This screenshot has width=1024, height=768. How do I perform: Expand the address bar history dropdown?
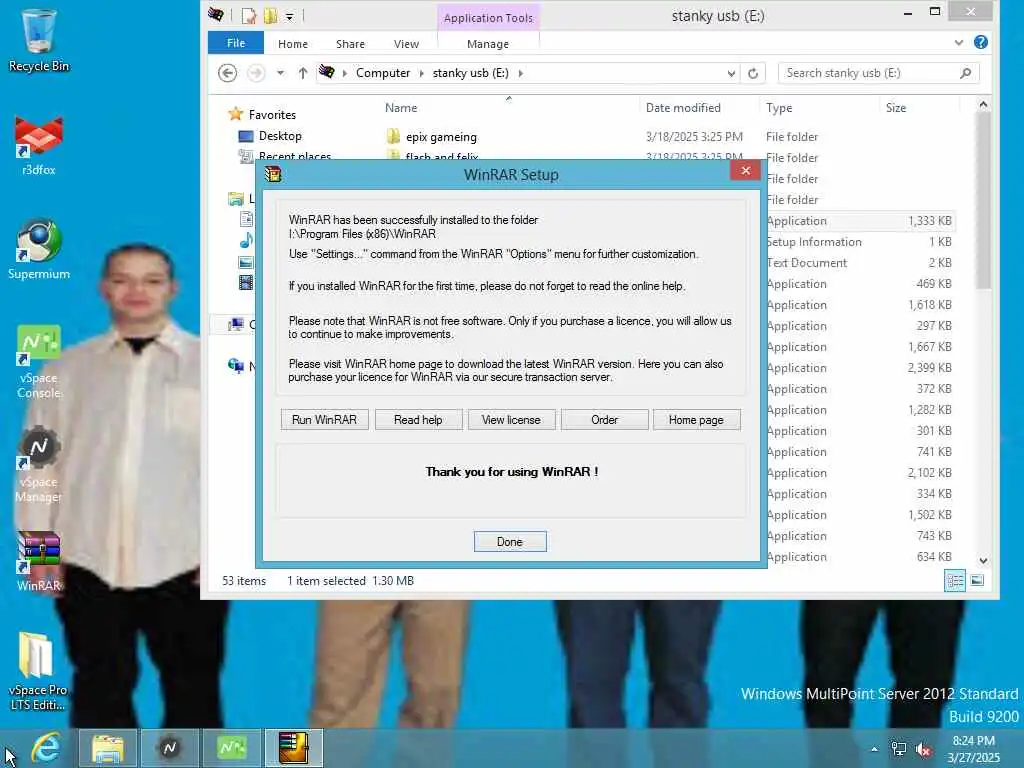731,73
